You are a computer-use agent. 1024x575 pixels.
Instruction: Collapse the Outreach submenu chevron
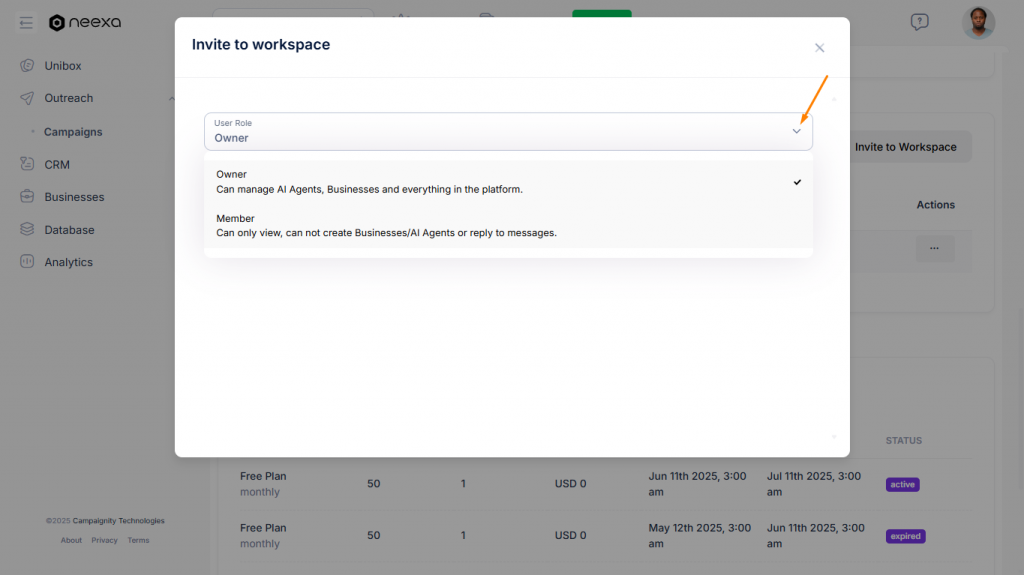tap(171, 99)
